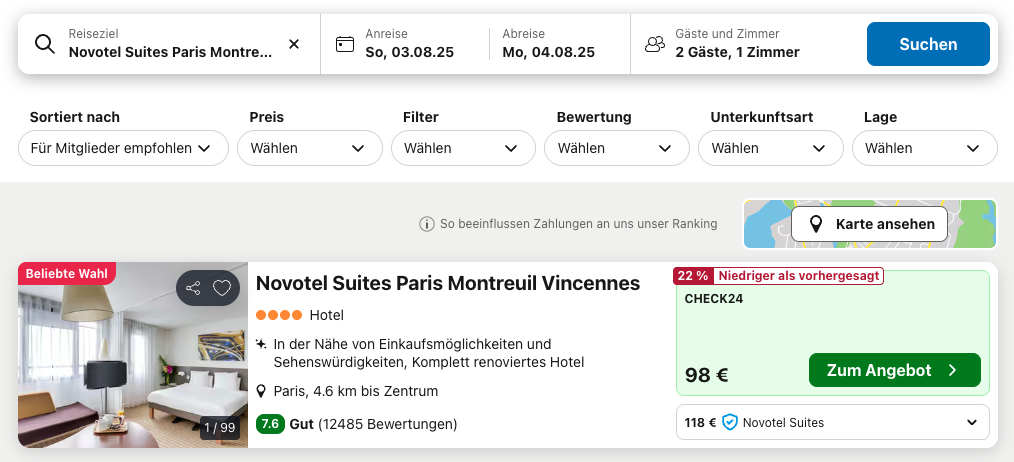Click the Zum Angebot button
This screenshot has height=462, width=1014.
tap(894, 370)
